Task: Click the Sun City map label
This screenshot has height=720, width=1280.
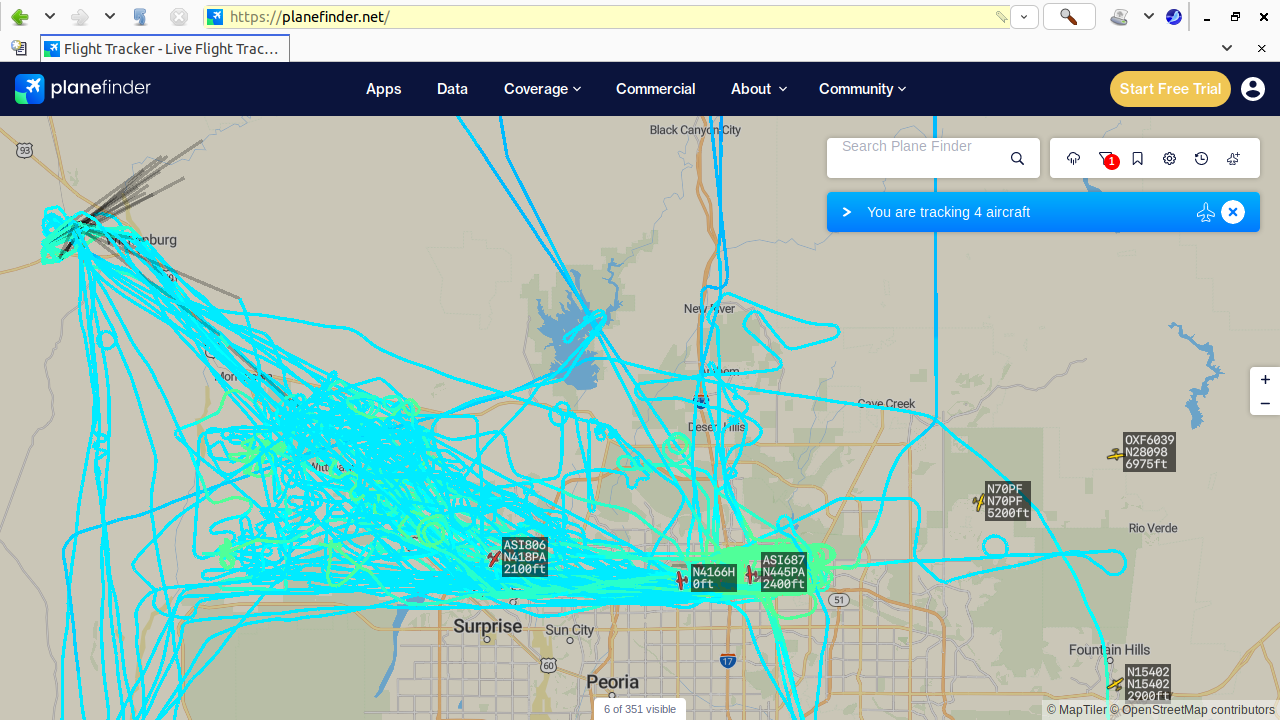Action: click(569, 630)
